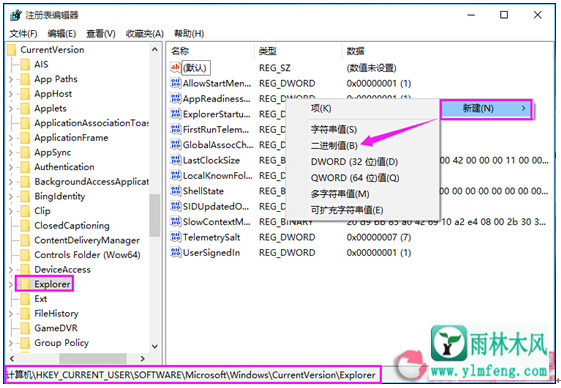The image size is (561, 388).
Task: Expand the DeviceAccess tree node
Action: point(10,270)
